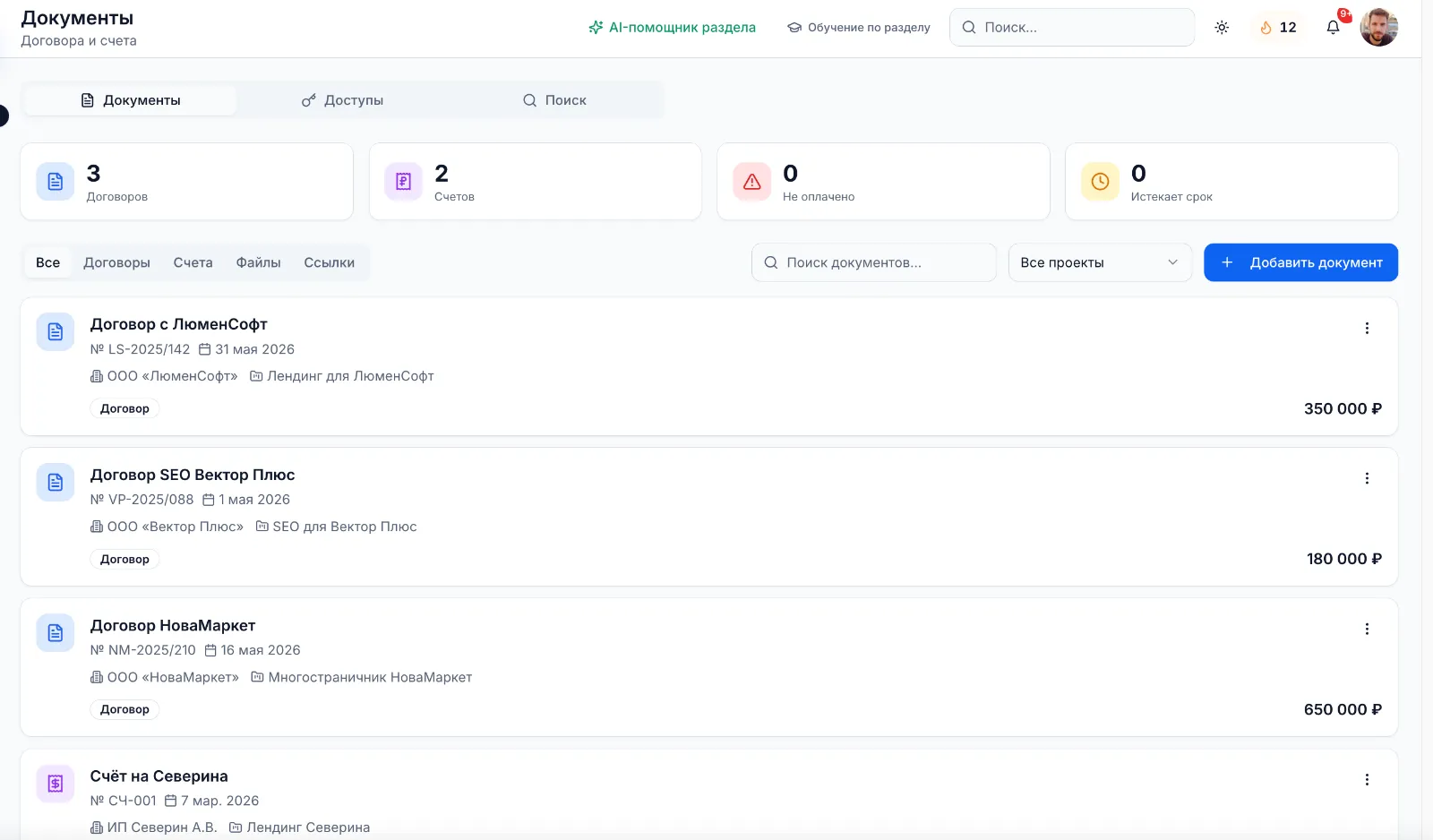Open Обучение по разделу tutorial
This screenshot has height=840, width=1433.
858,28
